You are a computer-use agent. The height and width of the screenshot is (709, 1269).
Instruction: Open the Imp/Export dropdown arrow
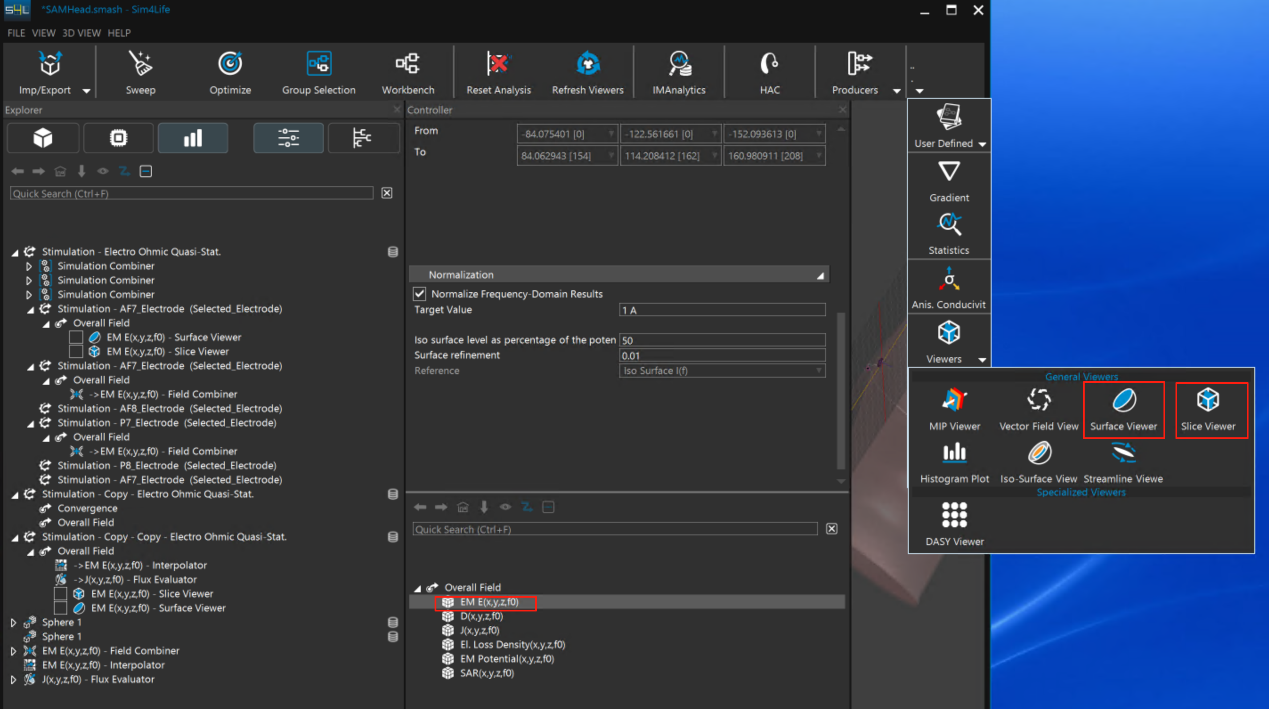point(86,91)
